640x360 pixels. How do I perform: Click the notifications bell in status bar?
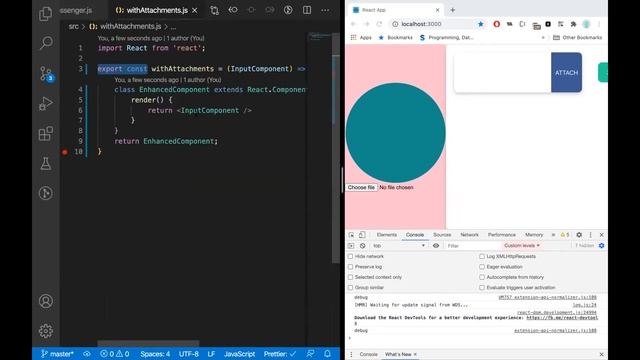[327, 354]
